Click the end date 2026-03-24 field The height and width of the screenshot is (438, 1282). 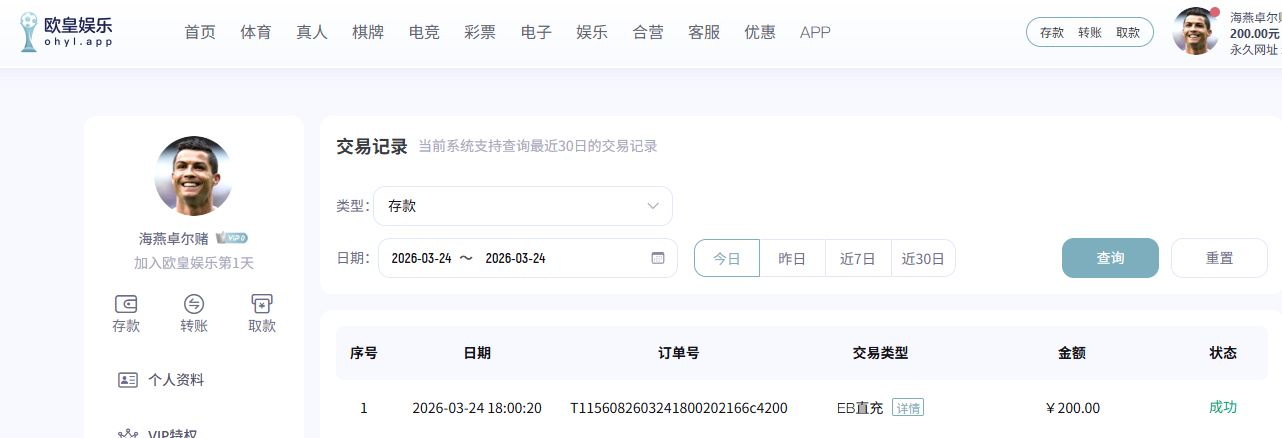point(515,258)
